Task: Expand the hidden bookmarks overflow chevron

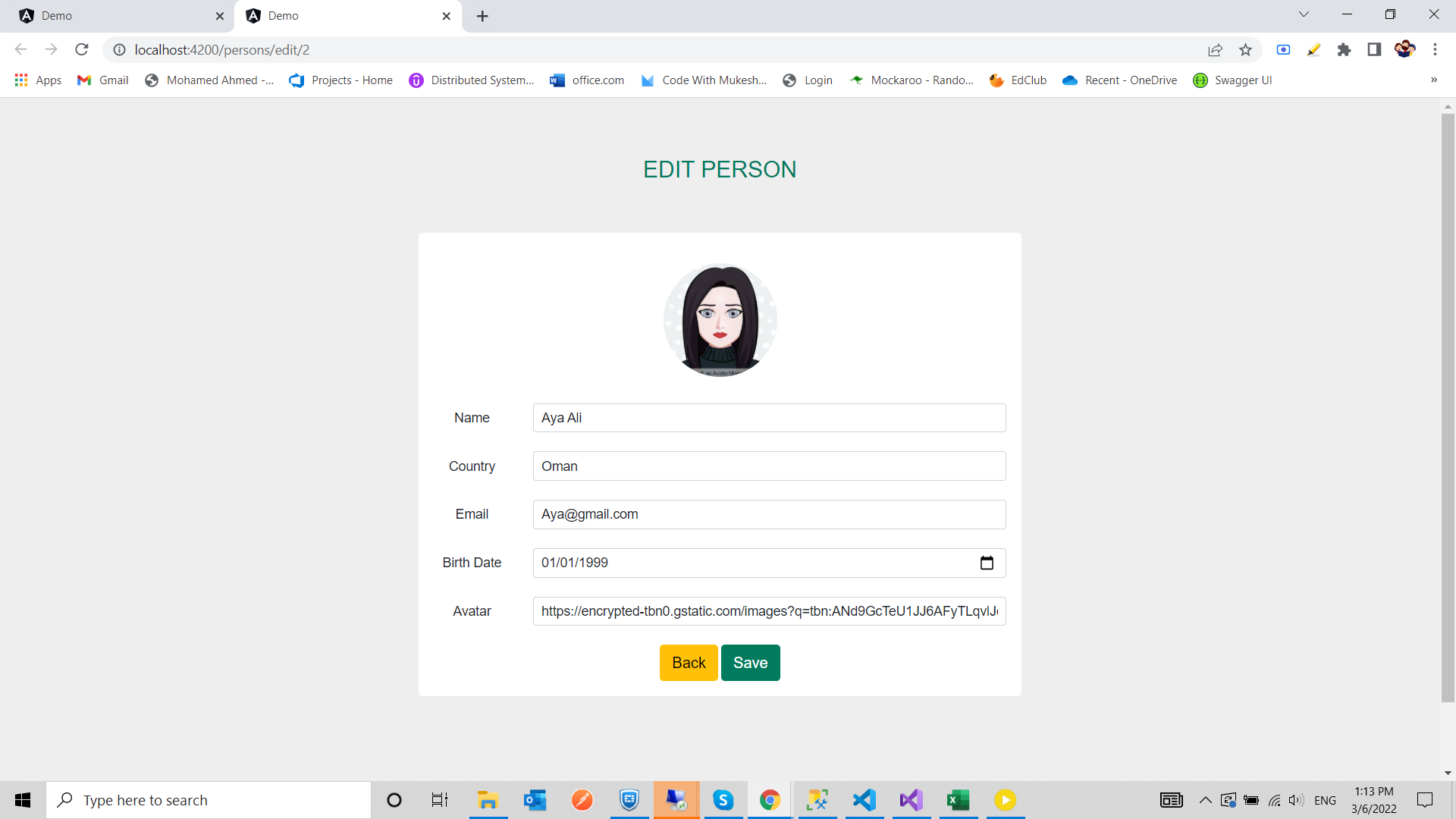Action: coord(1434,80)
